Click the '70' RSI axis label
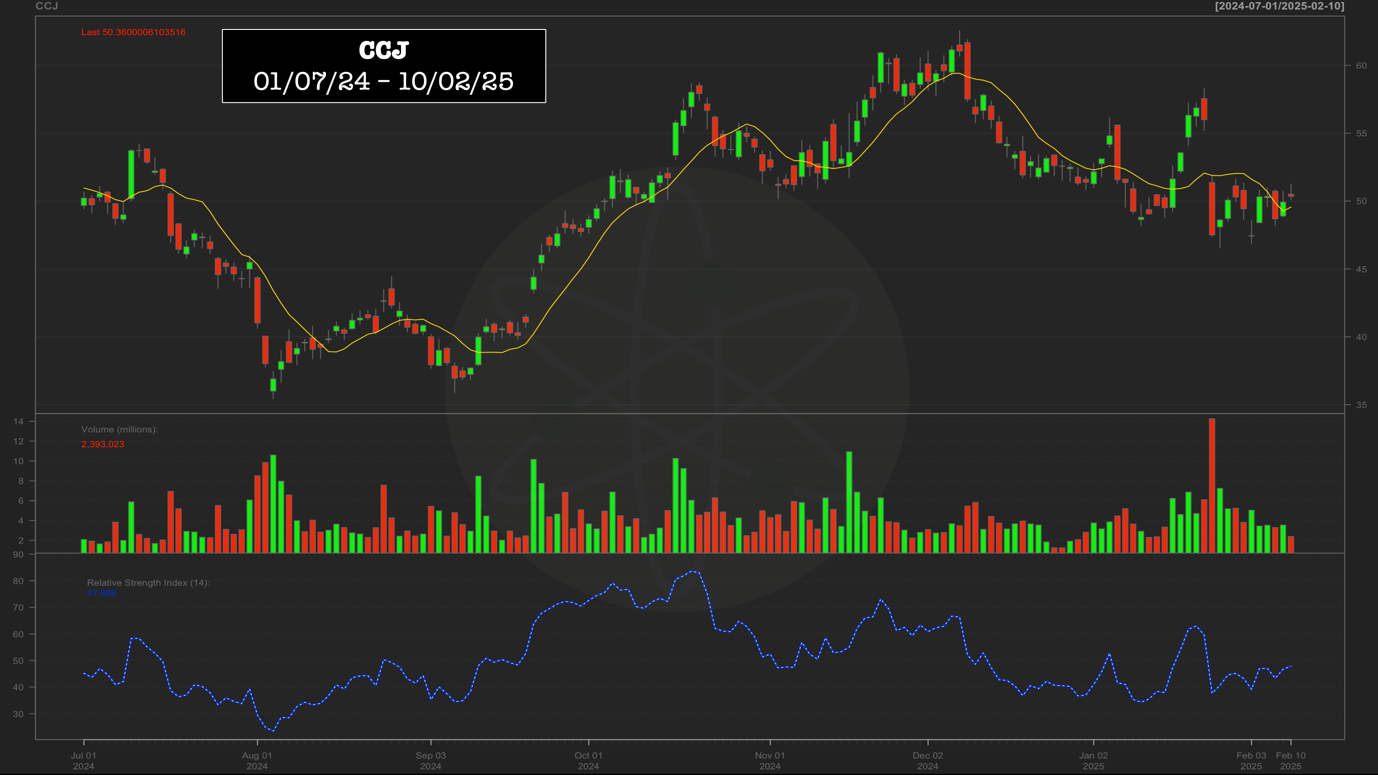Image resolution: width=1378 pixels, height=775 pixels. (18, 607)
